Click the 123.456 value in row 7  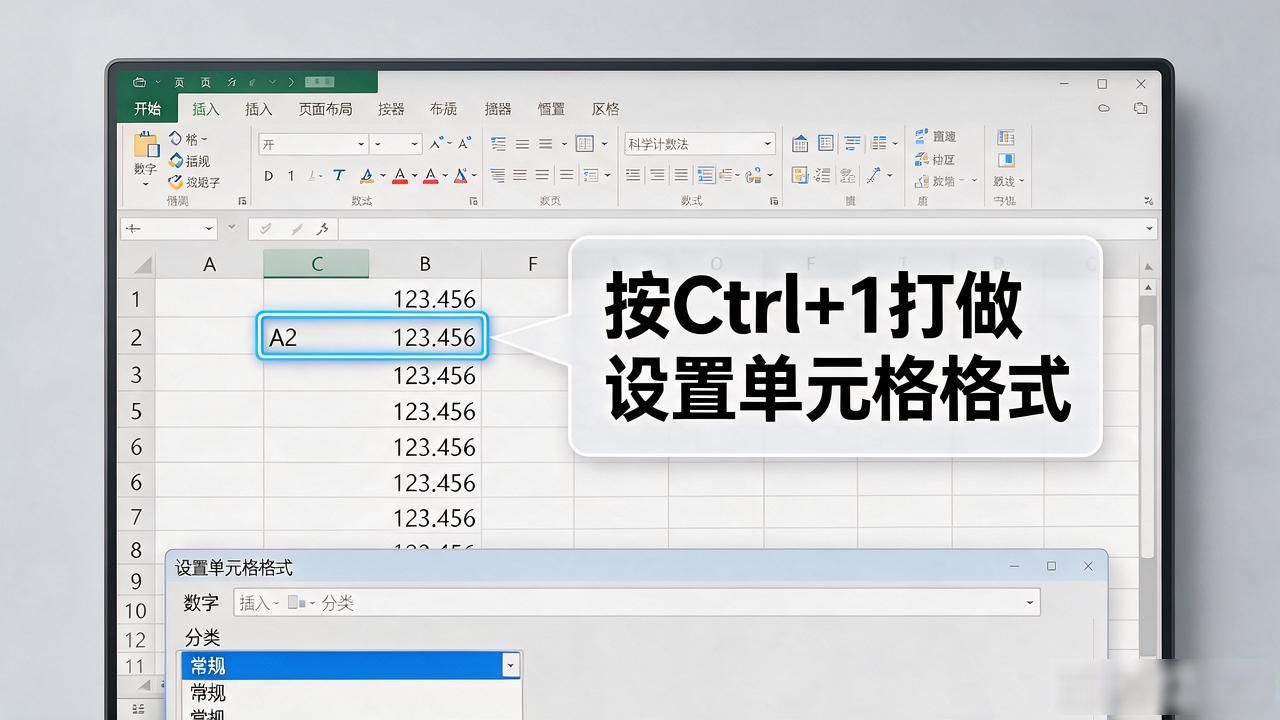(x=434, y=518)
